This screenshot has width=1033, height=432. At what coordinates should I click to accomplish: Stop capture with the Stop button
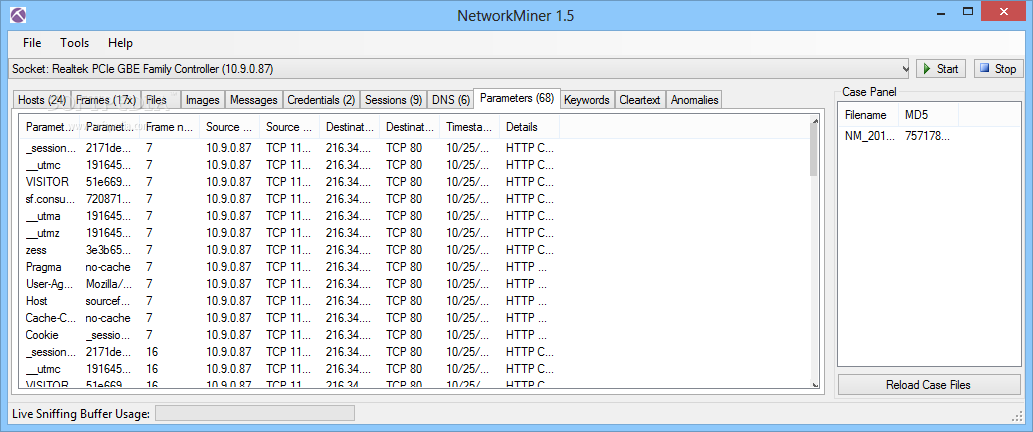[997, 68]
